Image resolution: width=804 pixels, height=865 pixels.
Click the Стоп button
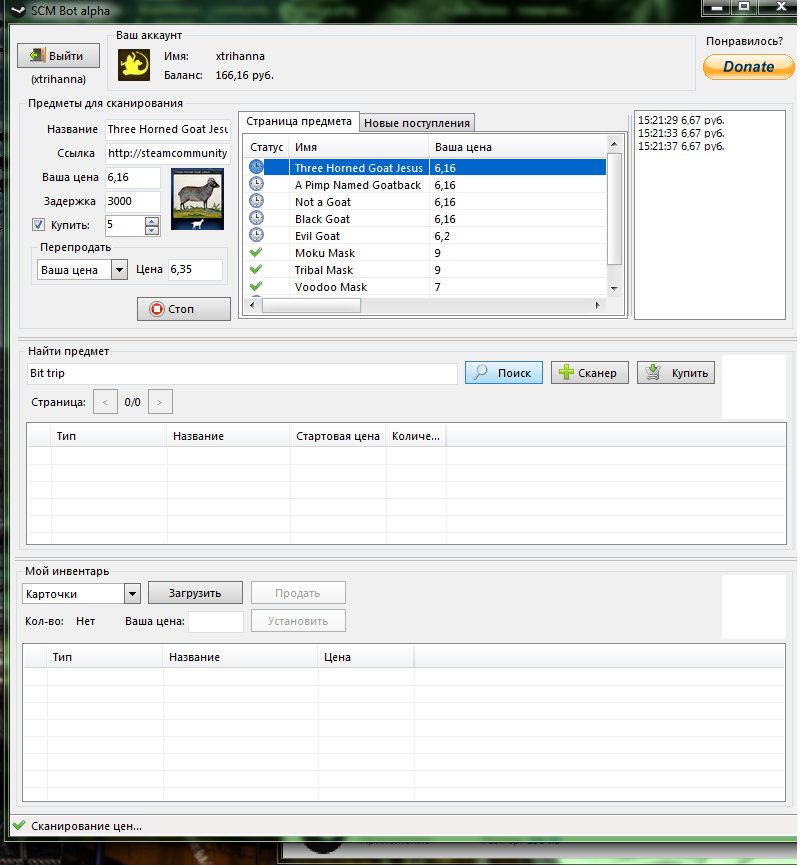tap(184, 309)
